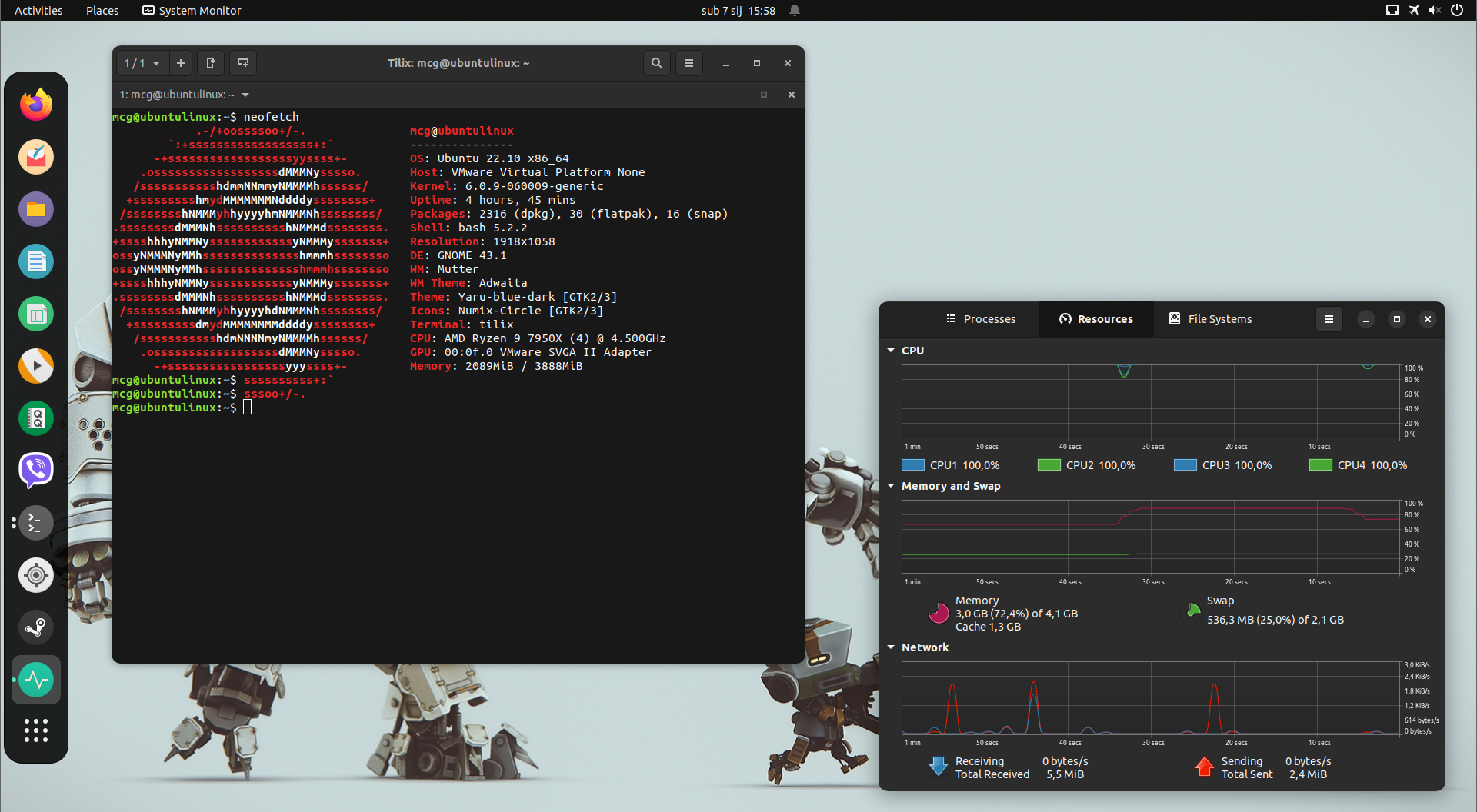Click Tilix add terminal down icon
This screenshot has width=1477, height=812.
click(x=243, y=63)
